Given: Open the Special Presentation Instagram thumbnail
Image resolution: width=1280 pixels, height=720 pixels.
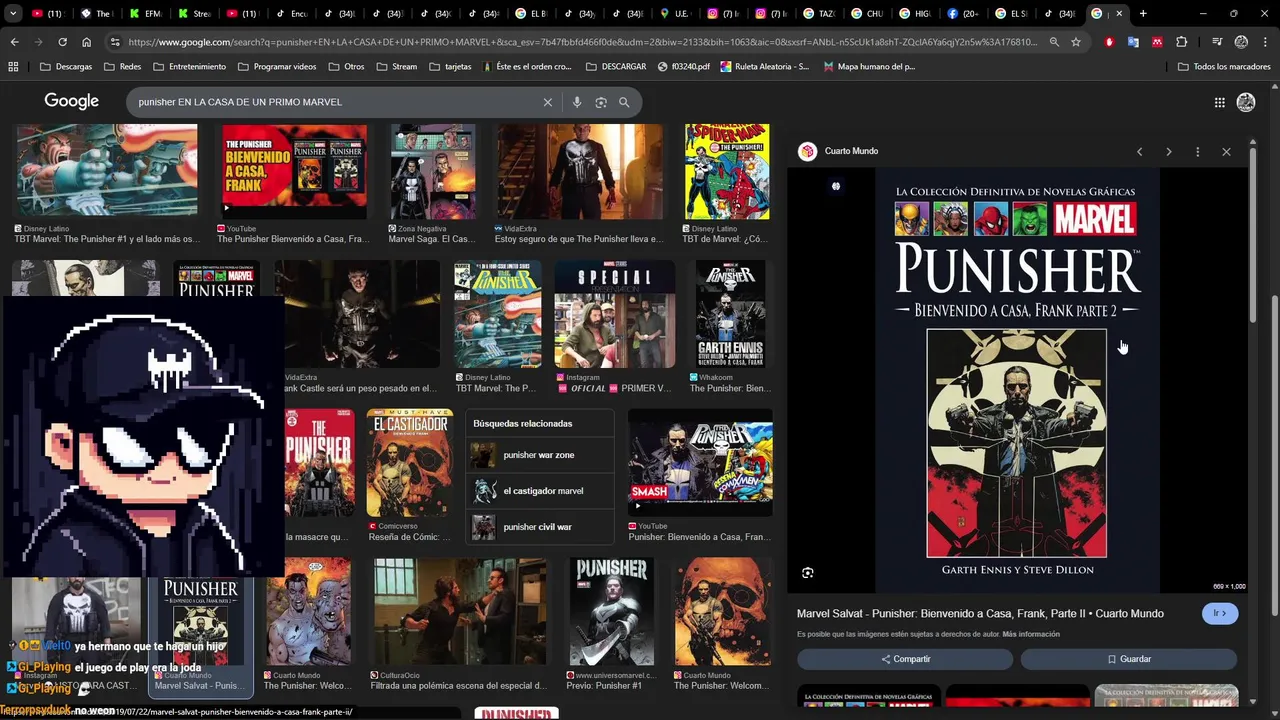Looking at the screenshot, I should point(615,314).
